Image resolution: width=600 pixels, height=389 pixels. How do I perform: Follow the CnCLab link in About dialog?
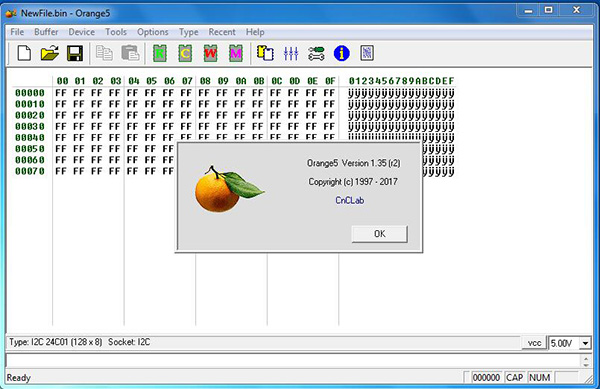coord(349,200)
